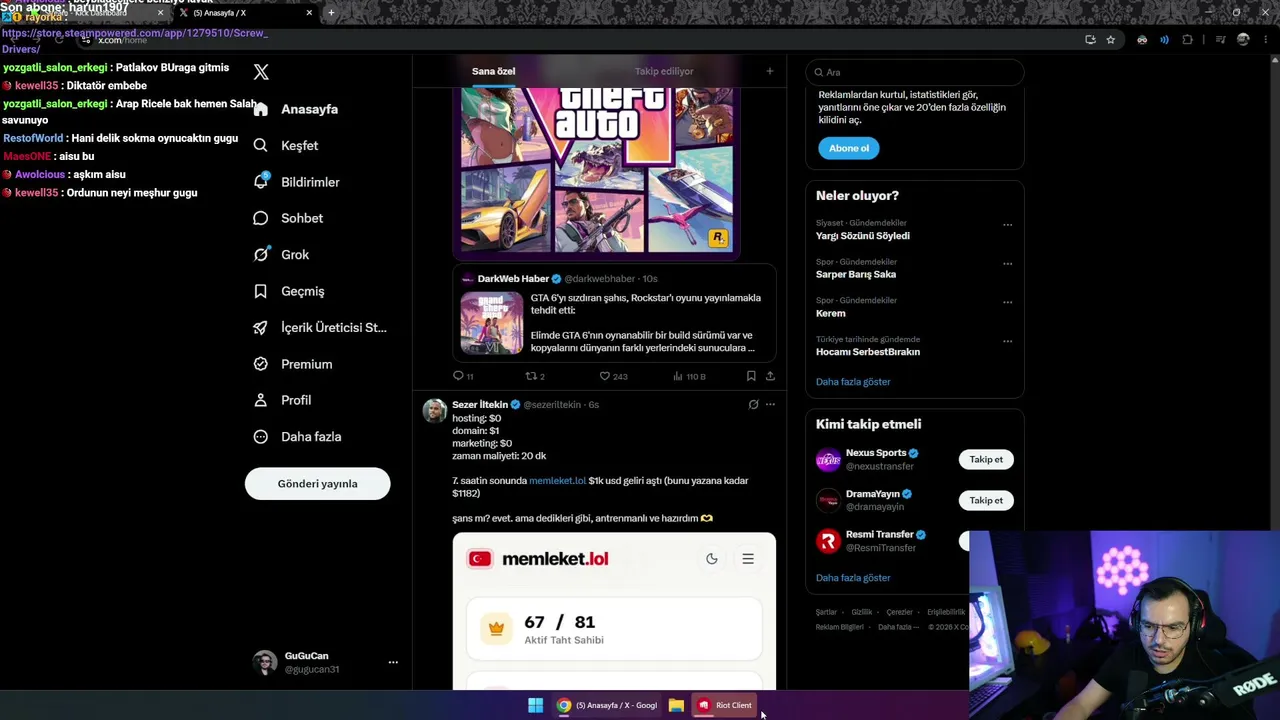
Task: Switch to the Sana özel tab
Action: tap(493, 71)
